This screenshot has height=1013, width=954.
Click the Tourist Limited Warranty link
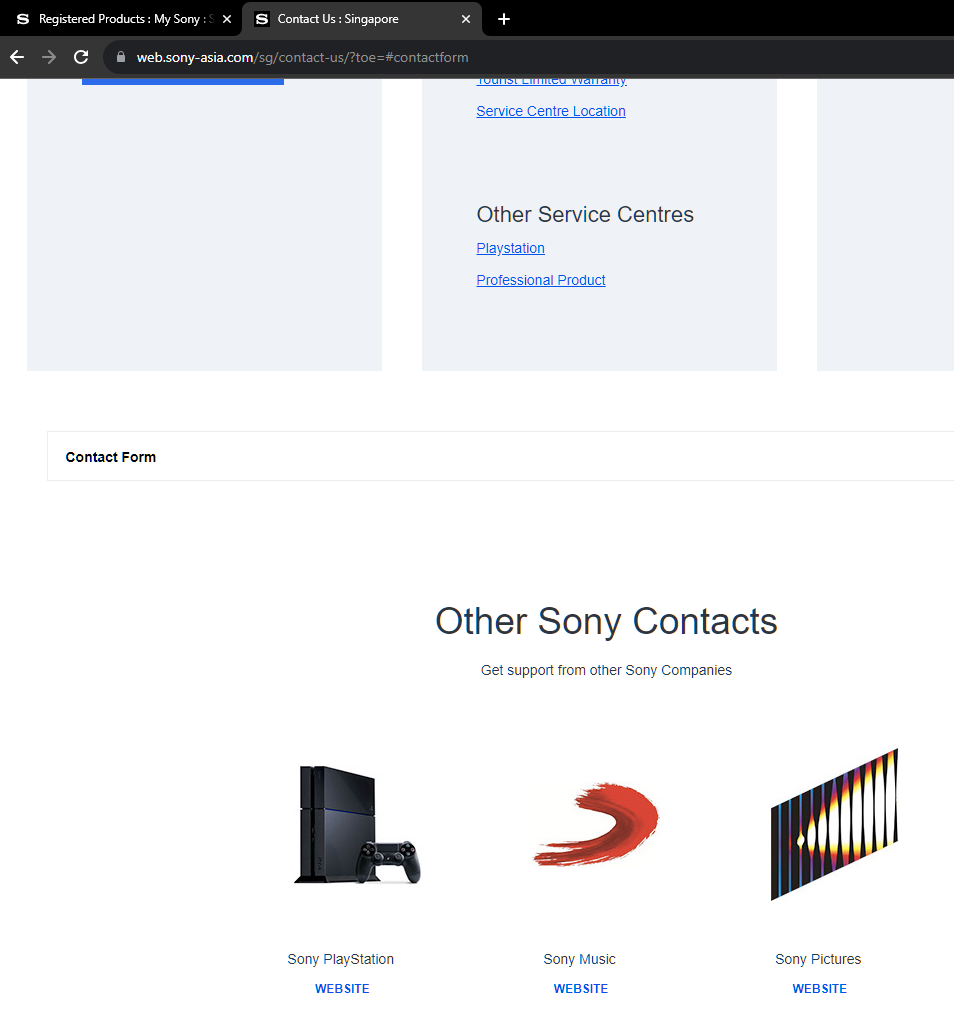click(552, 81)
